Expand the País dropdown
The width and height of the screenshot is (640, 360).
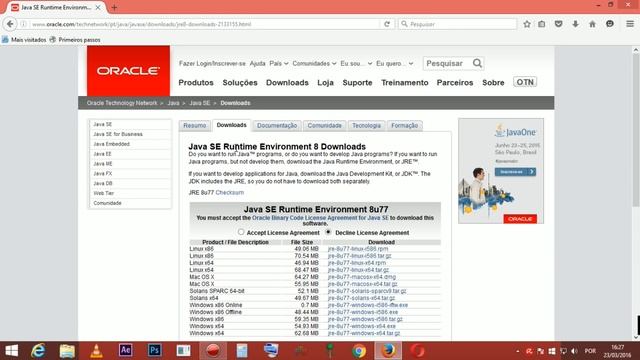point(279,63)
